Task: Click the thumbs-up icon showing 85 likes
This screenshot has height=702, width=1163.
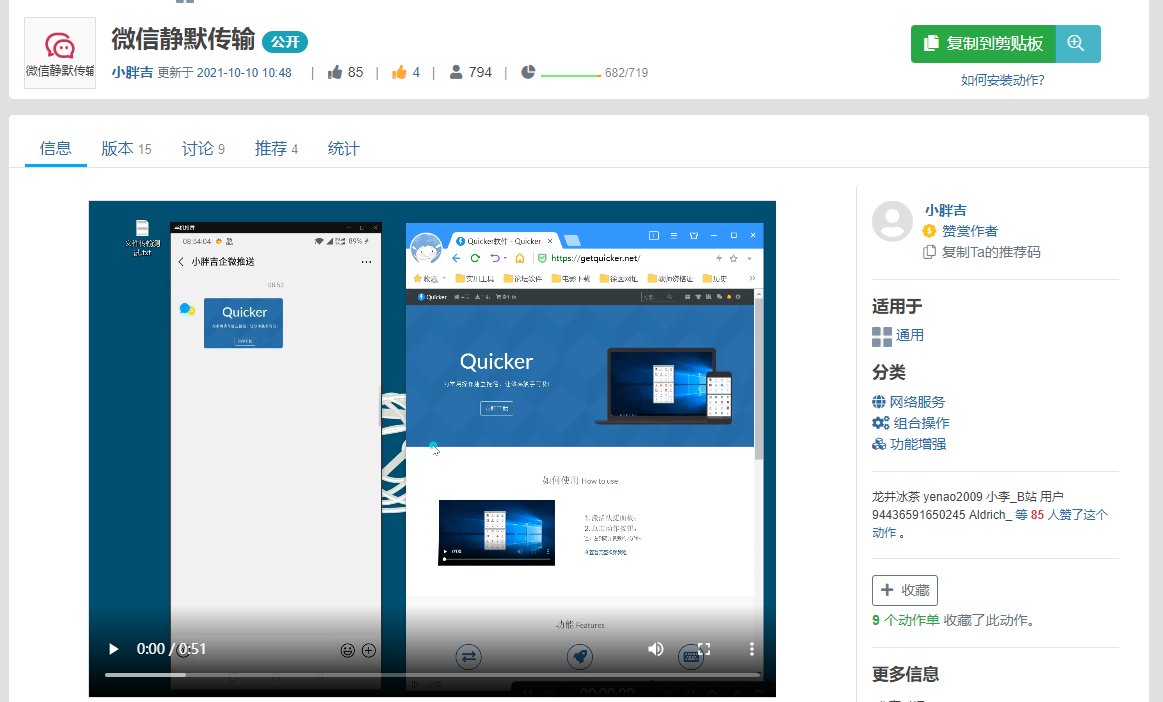Action: click(335, 72)
